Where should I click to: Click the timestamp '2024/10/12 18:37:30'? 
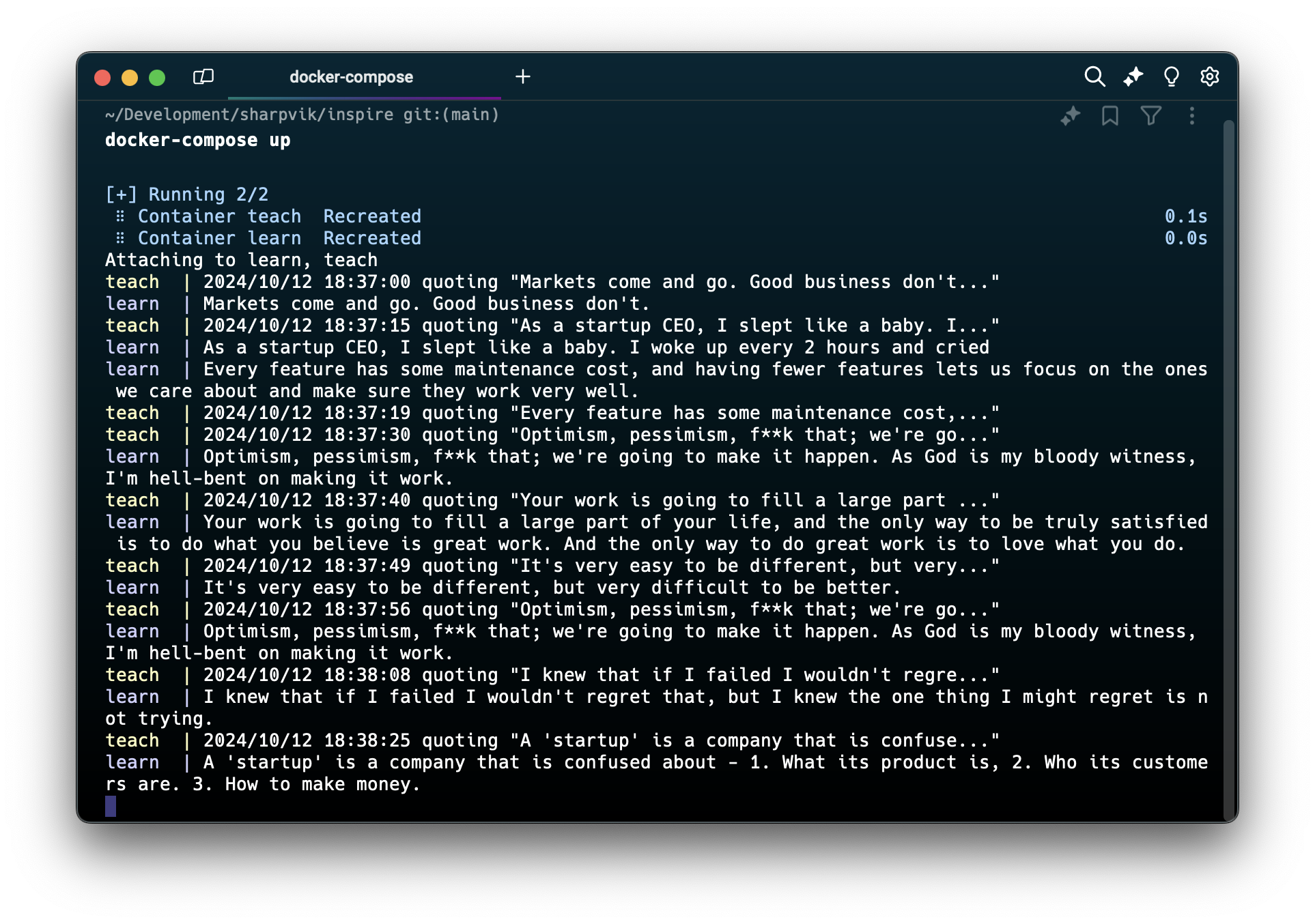tap(307, 435)
